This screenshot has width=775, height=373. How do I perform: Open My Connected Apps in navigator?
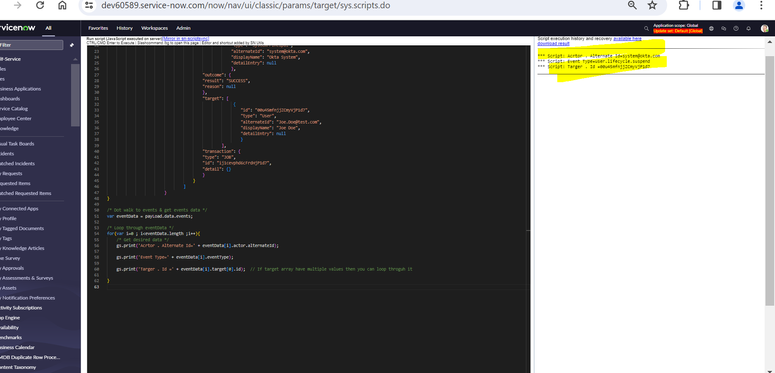tap(19, 208)
